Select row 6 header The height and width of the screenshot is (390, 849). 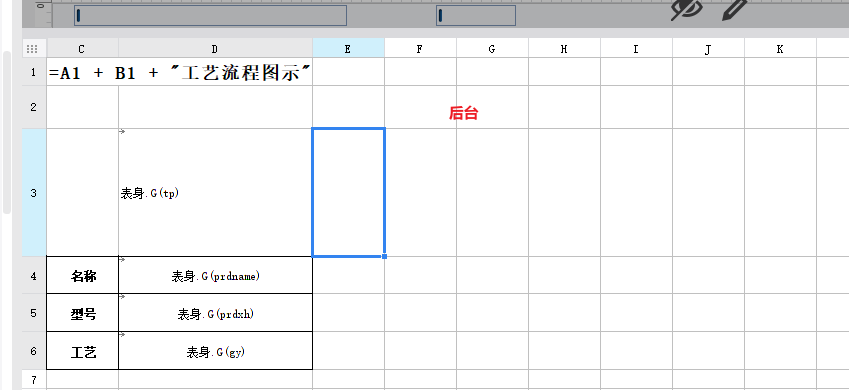coord(34,350)
